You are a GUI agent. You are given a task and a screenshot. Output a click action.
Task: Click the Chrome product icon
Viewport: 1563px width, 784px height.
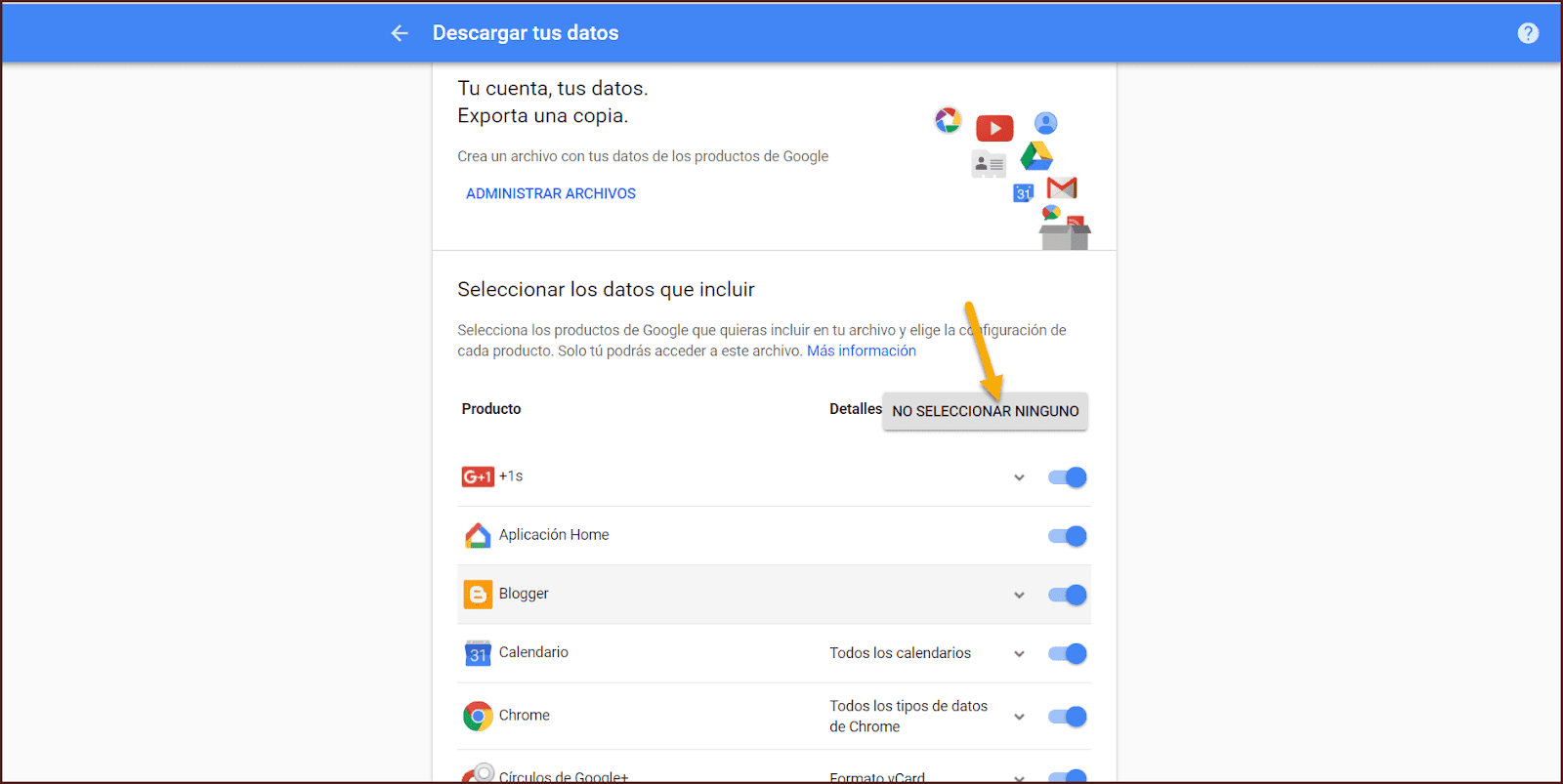click(478, 716)
